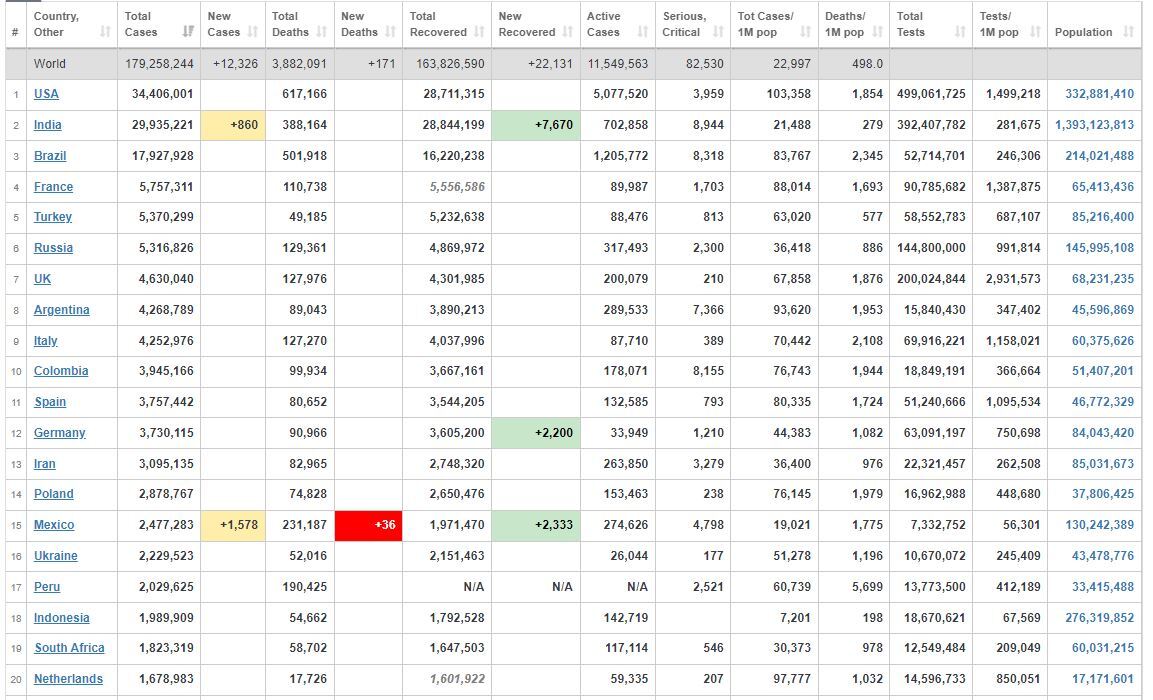Open the Ukraine country link
Image resolution: width=1153 pixels, height=700 pixels.
[x=56, y=554]
